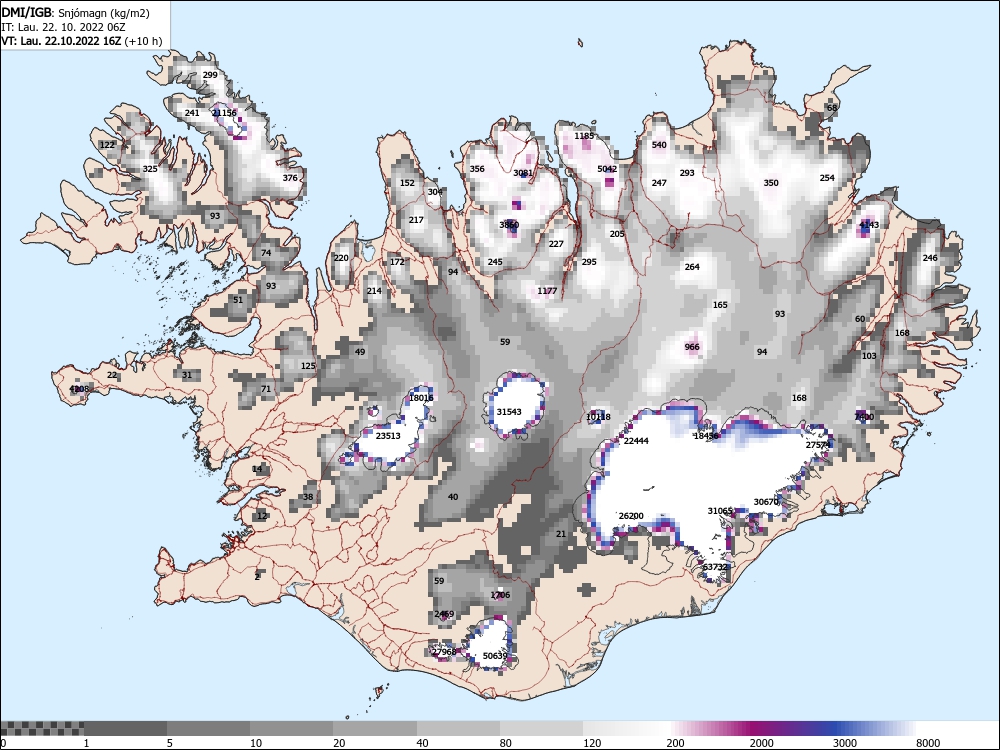Click snow value '71' on the map
This screenshot has height=750, width=1000.
coord(266,389)
